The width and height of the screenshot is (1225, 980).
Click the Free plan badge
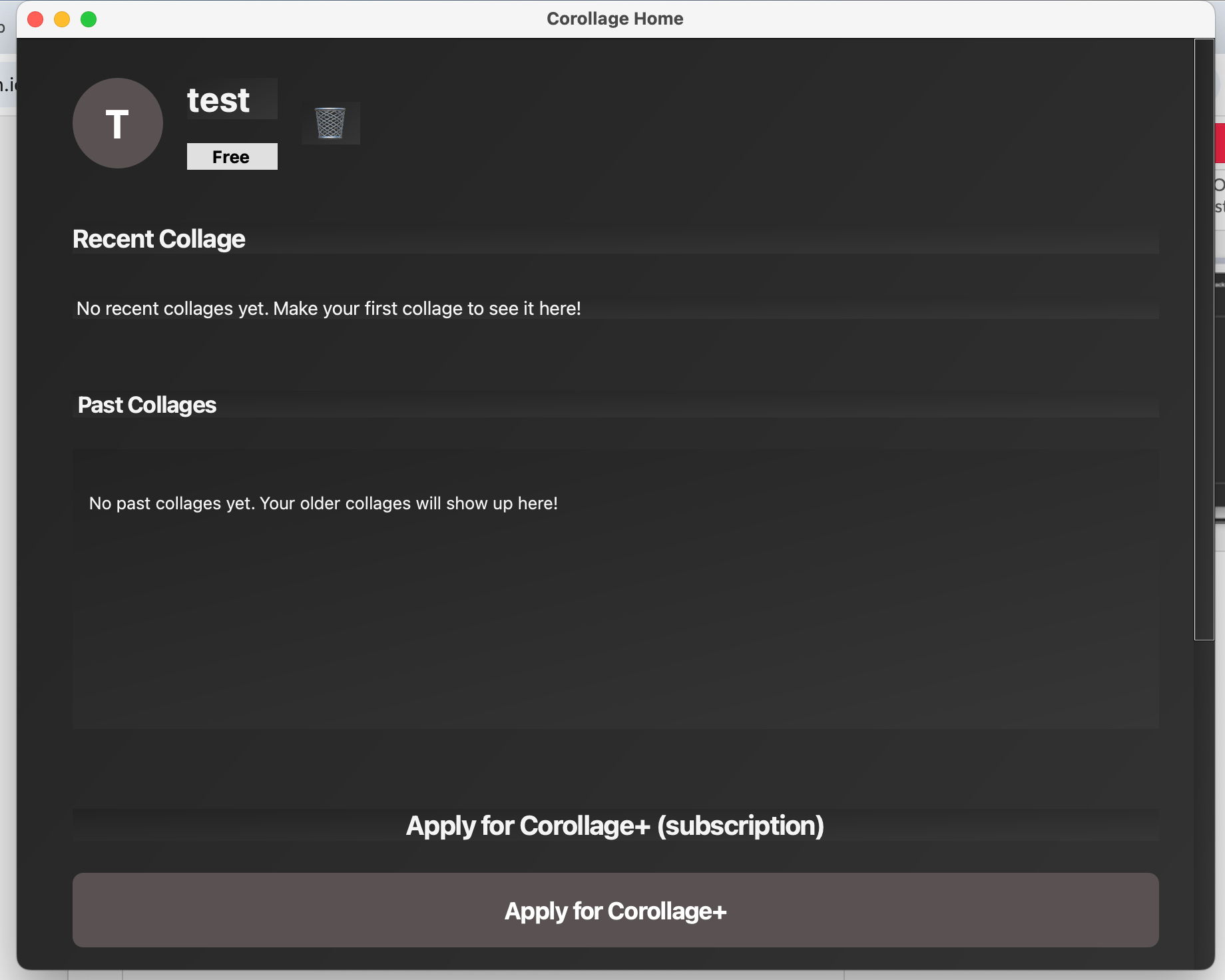coord(232,156)
